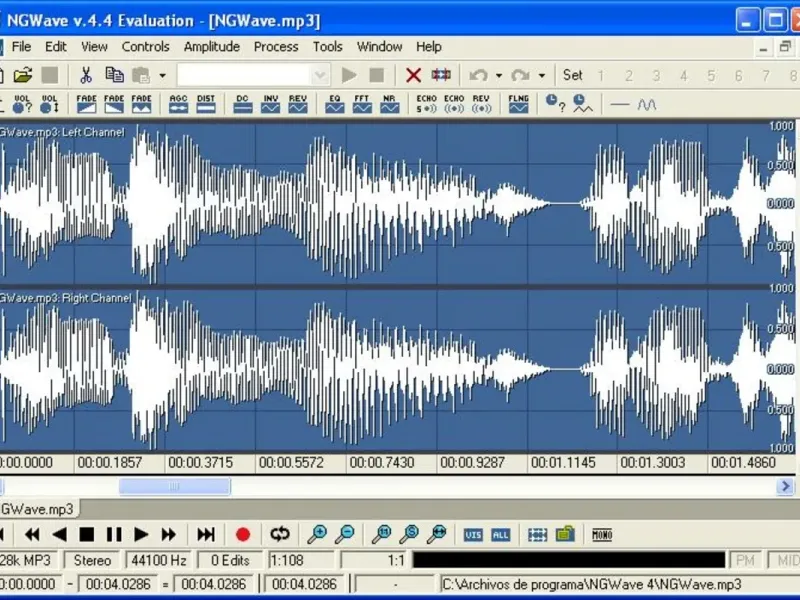Click the AGC gain control icon

pyautogui.click(x=178, y=104)
